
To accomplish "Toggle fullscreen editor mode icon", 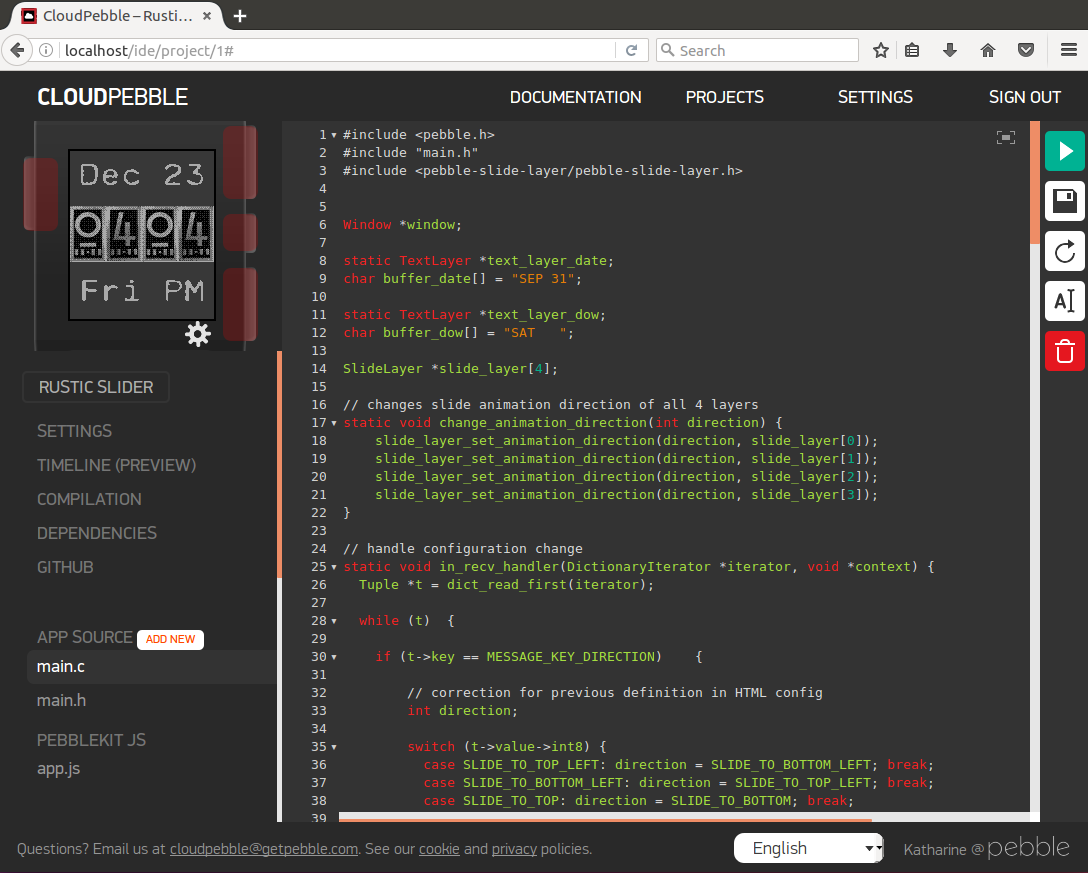I will (1005, 137).
